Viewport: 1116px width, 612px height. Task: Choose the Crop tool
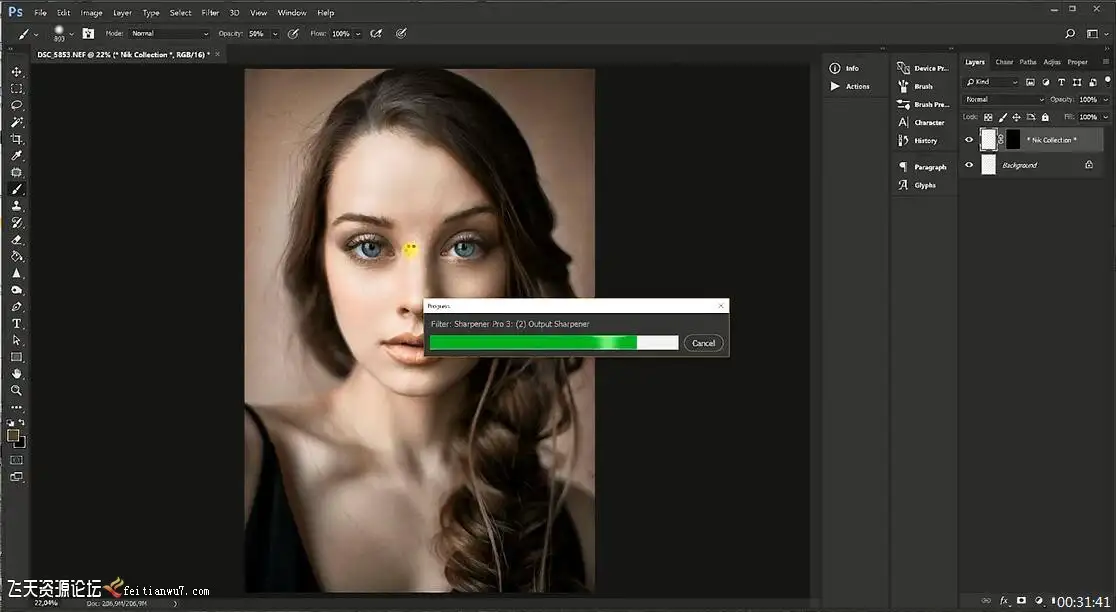click(17, 139)
